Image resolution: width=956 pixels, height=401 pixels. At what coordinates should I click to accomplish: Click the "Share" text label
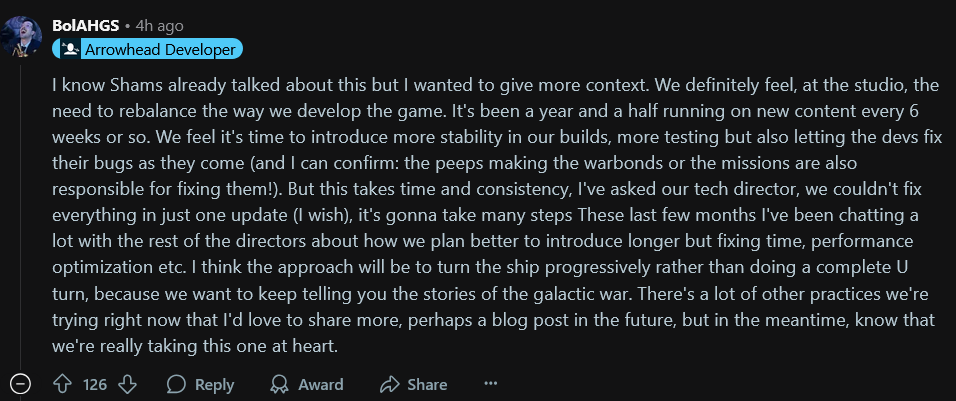click(x=427, y=384)
